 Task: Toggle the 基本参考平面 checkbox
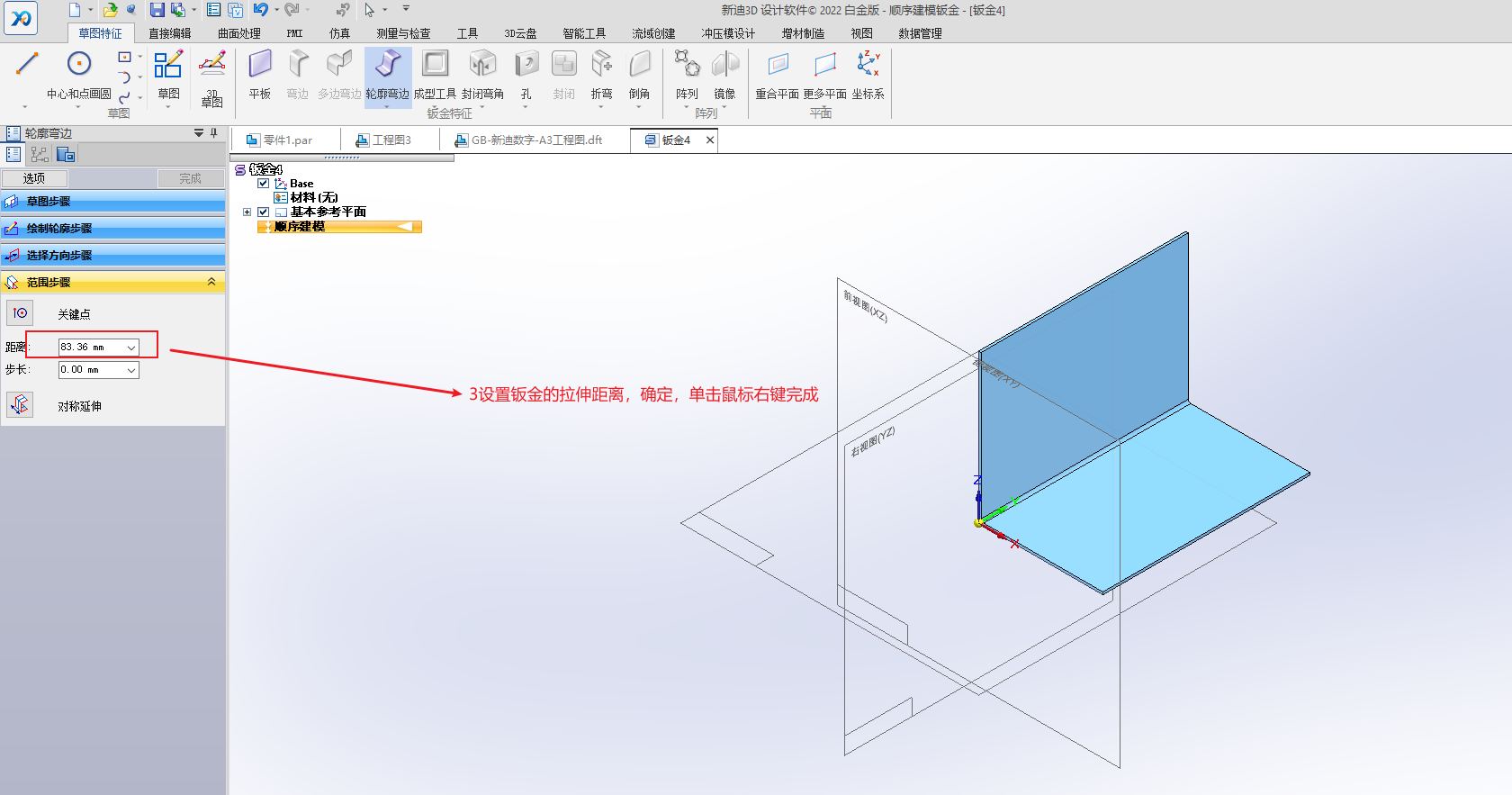click(264, 212)
